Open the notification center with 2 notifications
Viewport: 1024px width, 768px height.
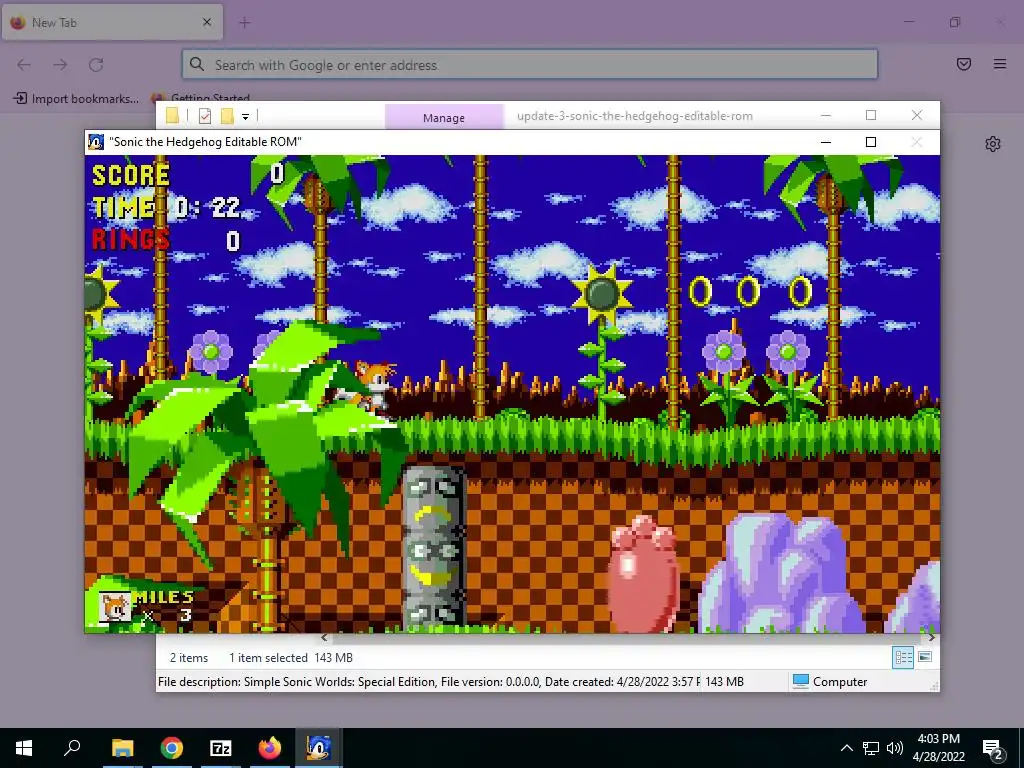[x=993, y=749]
